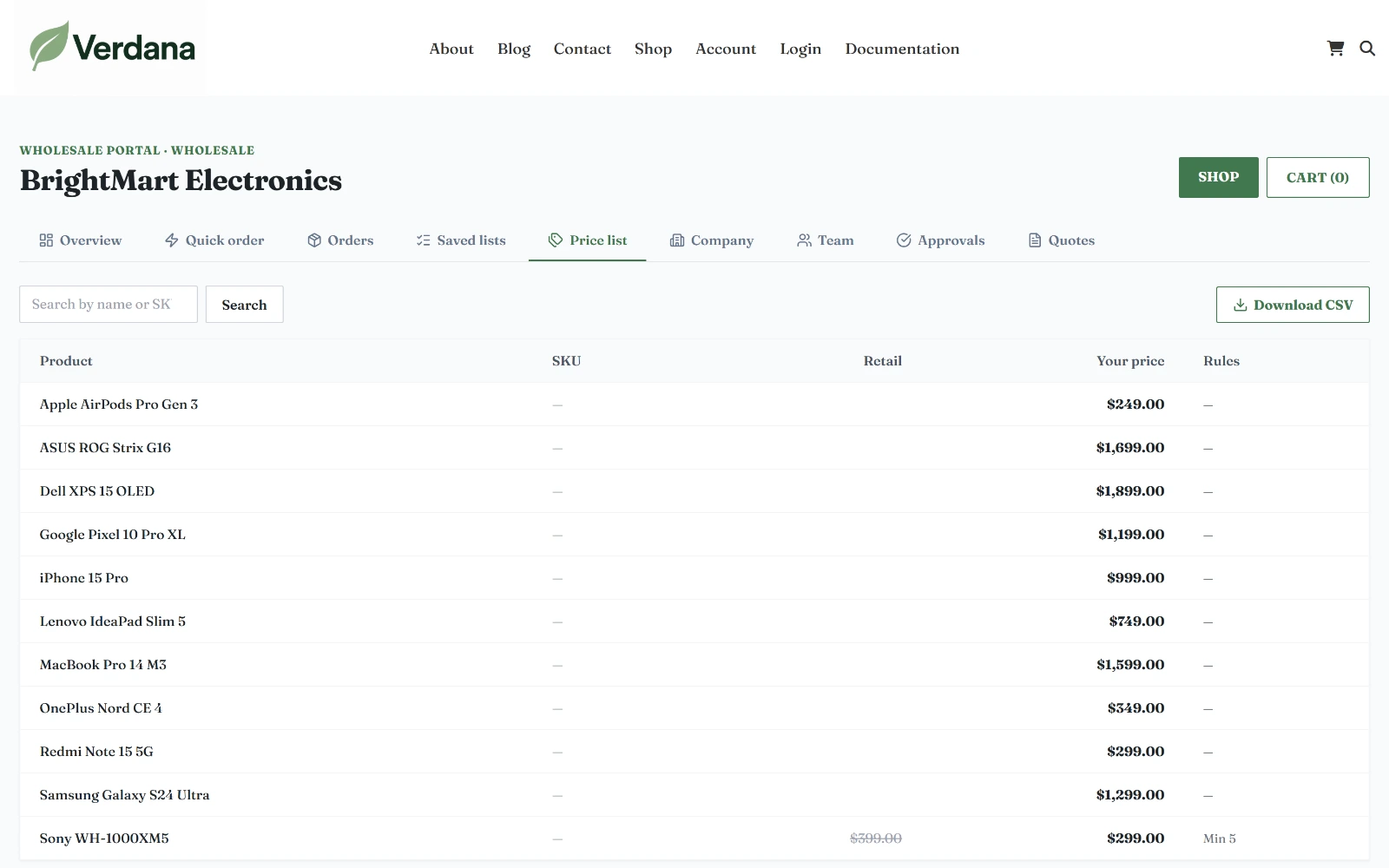Click the Your price column header

1130,361
